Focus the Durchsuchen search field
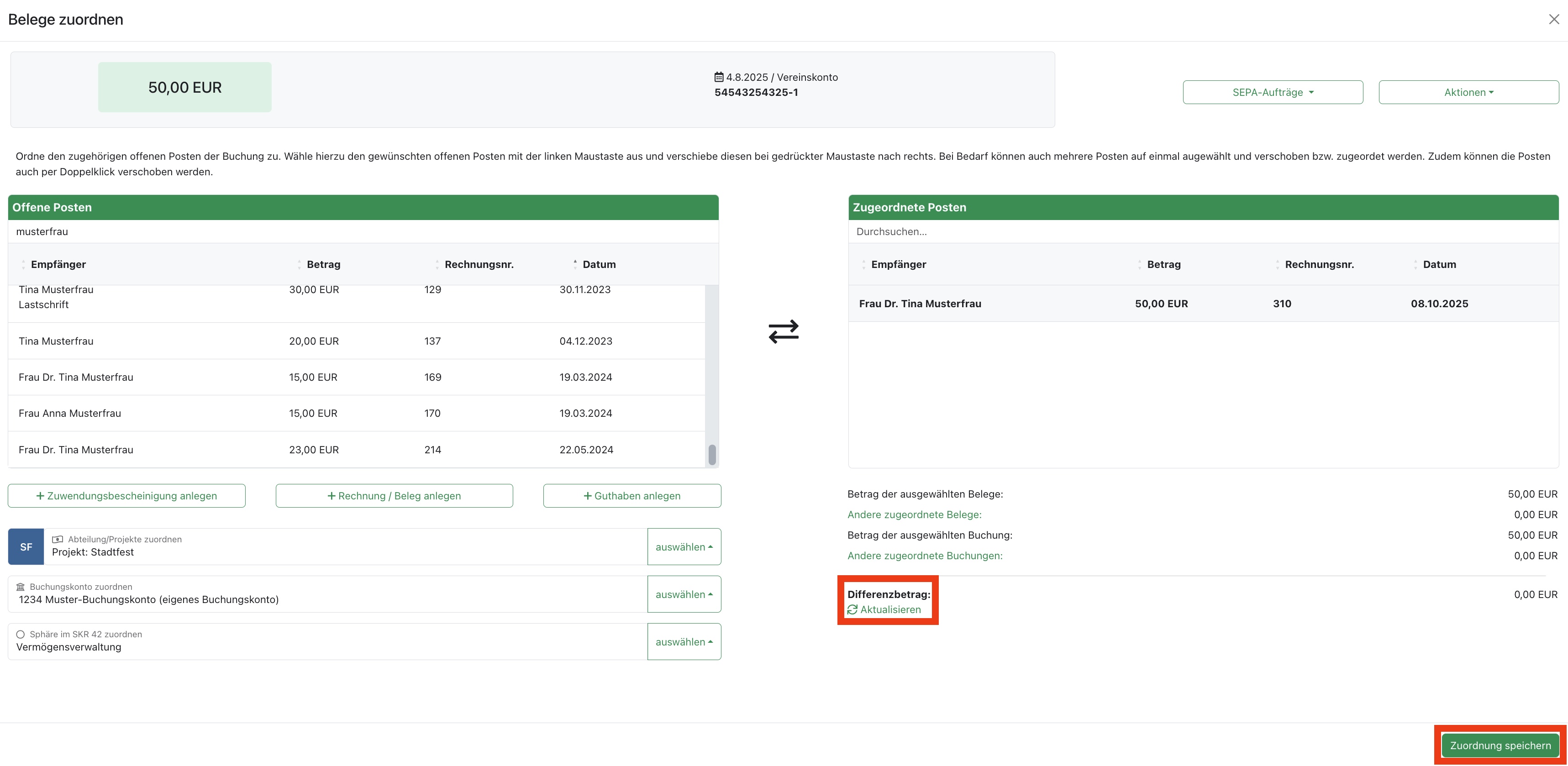This screenshot has height=766, width=1568. click(1202, 232)
